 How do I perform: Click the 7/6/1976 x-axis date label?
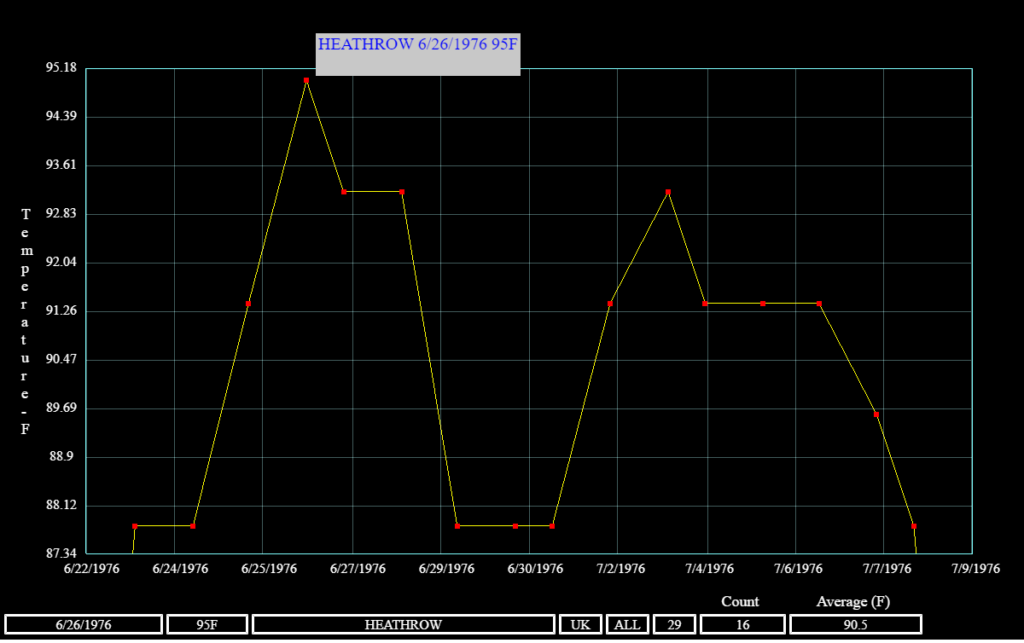[x=798, y=569]
